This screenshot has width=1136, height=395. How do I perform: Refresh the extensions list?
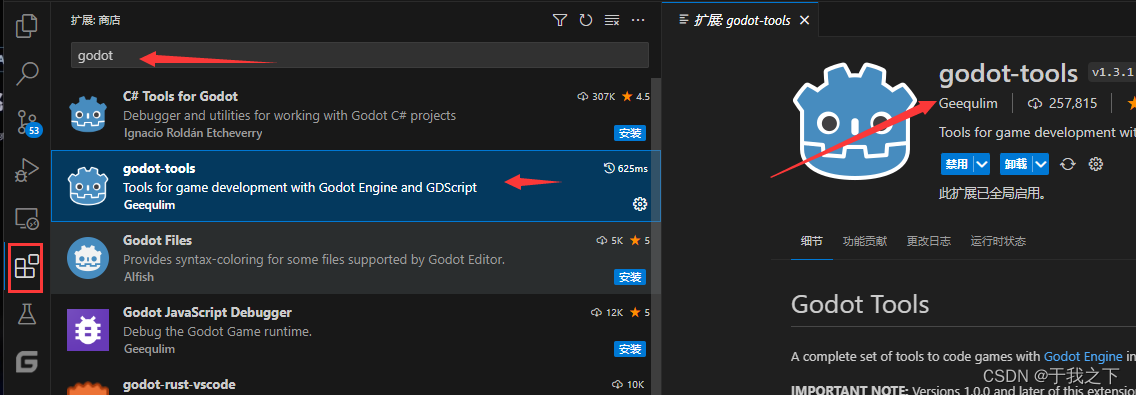(585, 20)
